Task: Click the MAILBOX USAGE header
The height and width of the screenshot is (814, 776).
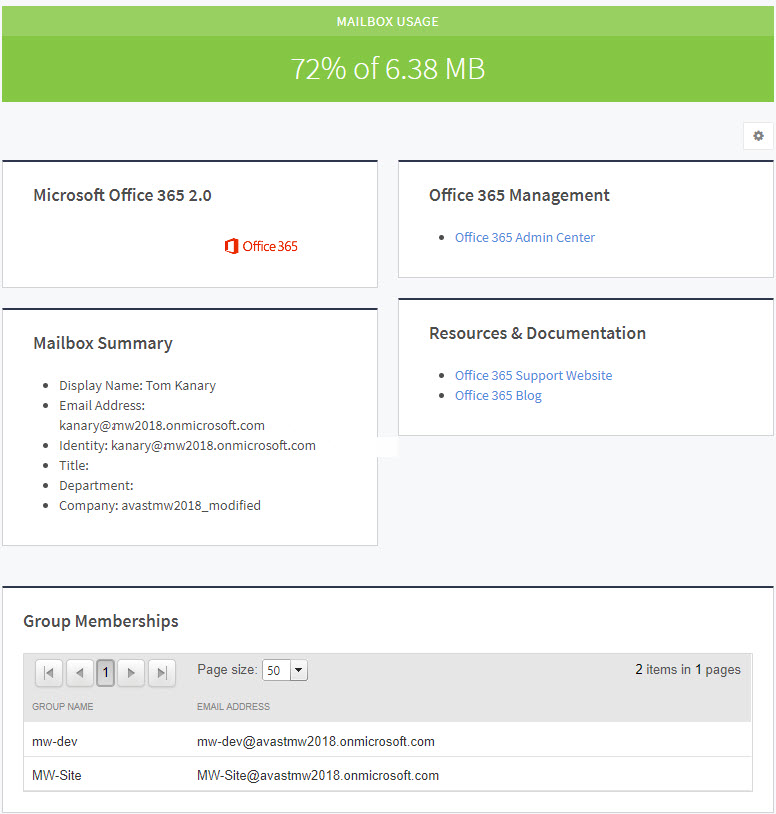Action: (x=388, y=21)
